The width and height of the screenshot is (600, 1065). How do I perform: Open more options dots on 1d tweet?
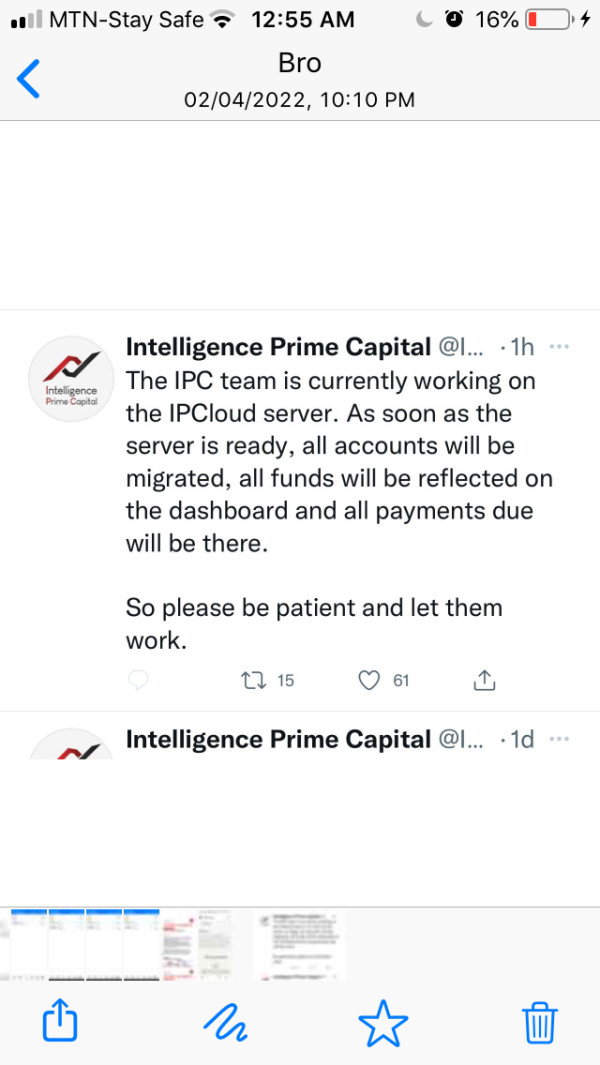pyautogui.click(x=560, y=739)
